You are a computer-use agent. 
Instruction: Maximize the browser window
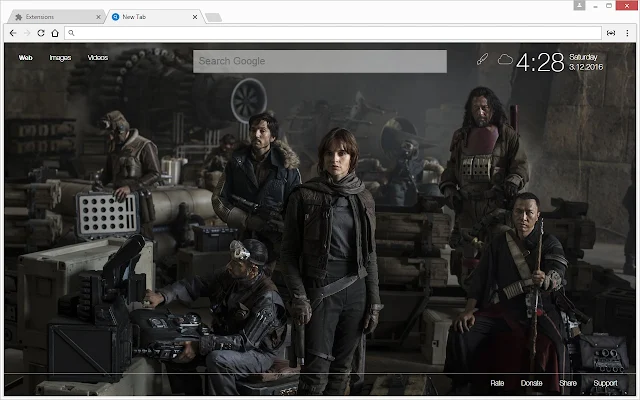[x=609, y=6]
